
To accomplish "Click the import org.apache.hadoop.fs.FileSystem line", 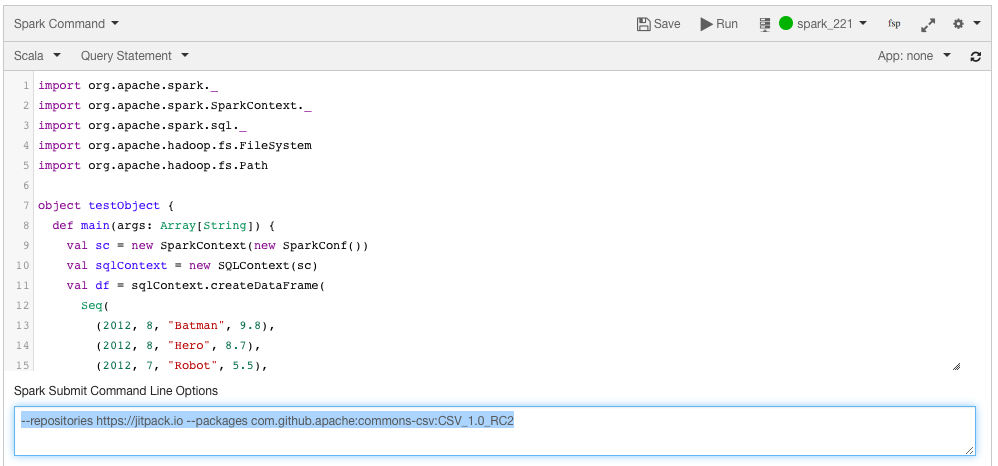I will coord(175,145).
